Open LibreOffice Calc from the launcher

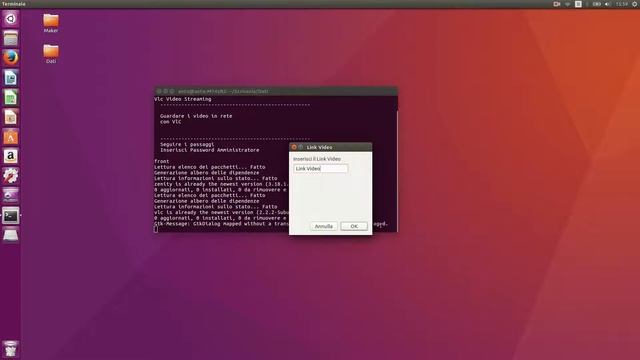tap(11, 98)
